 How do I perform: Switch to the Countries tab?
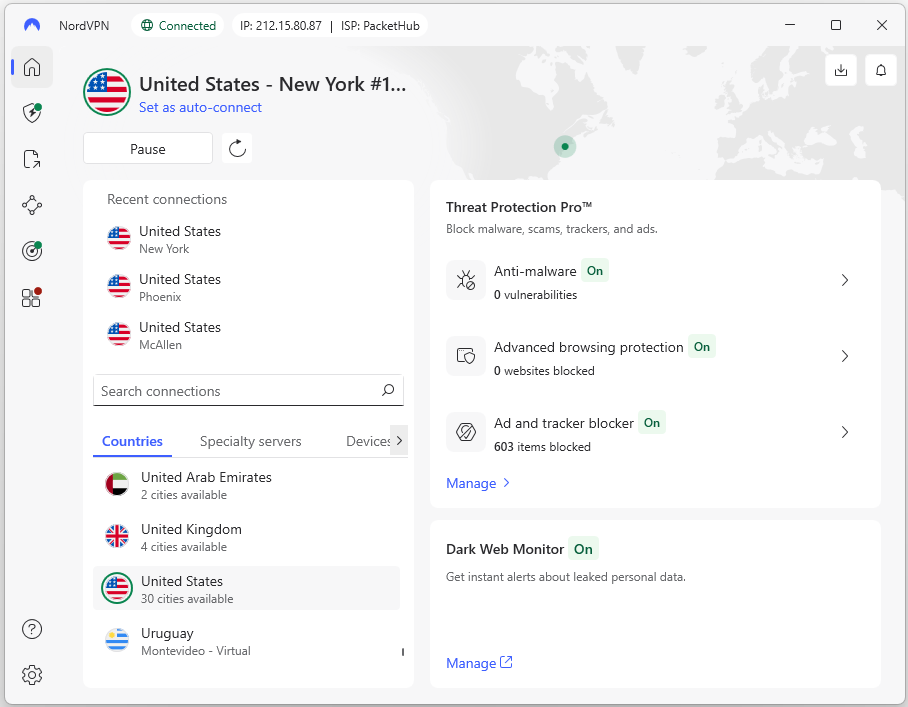tap(132, 441)
